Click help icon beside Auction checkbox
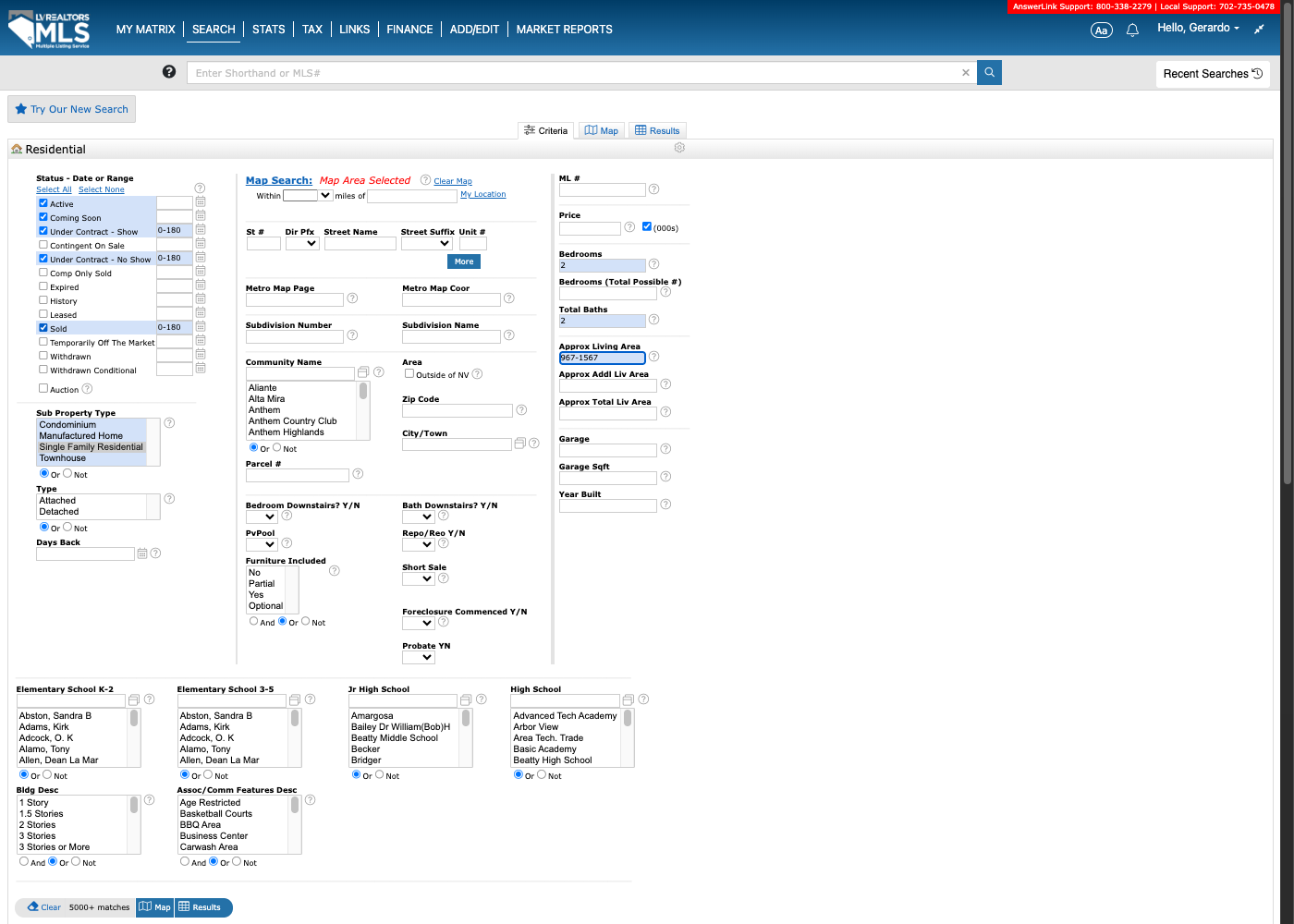 click(x=87, y=389)
